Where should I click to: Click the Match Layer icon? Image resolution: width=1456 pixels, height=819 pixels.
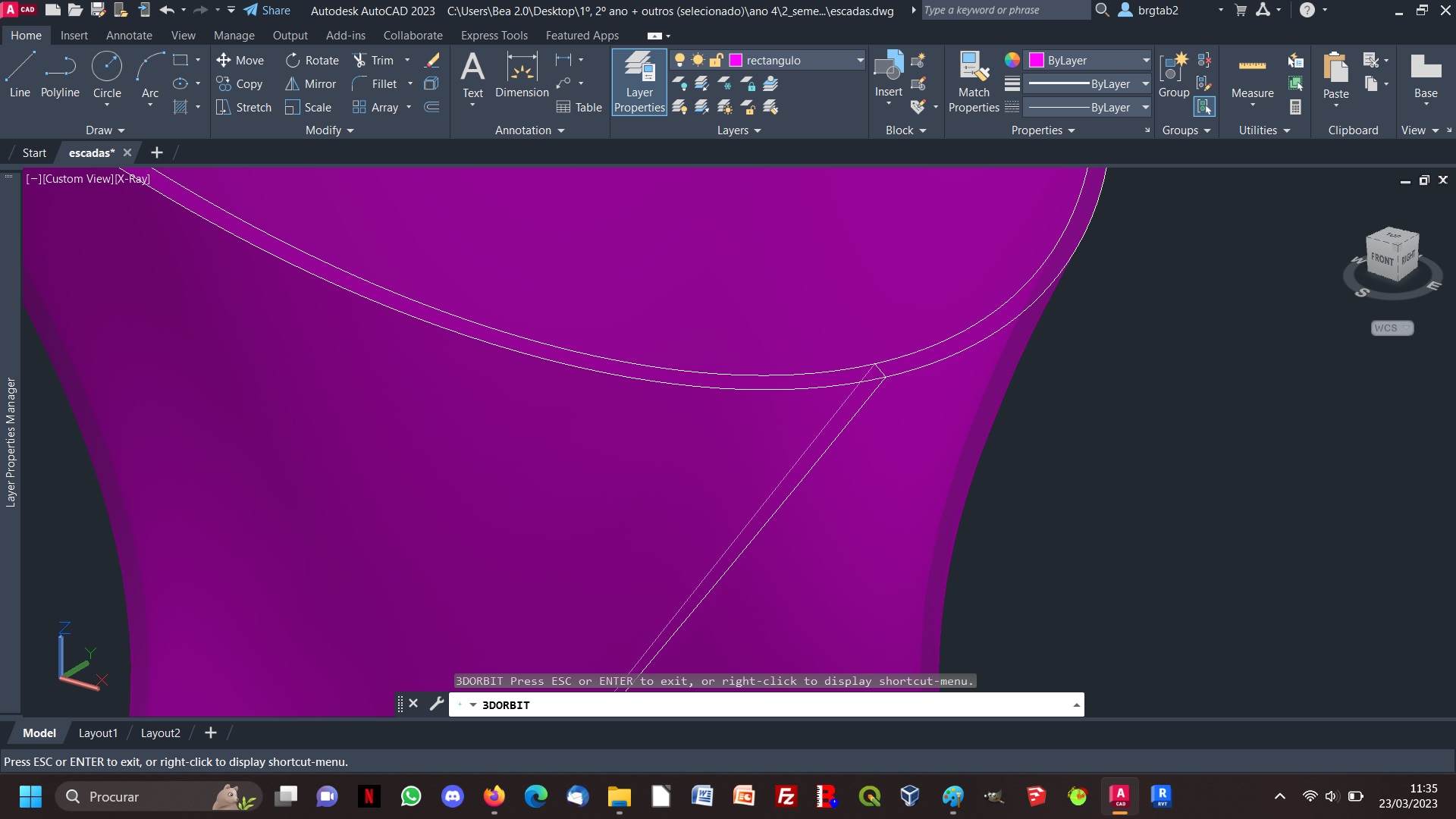coord(770,107)
